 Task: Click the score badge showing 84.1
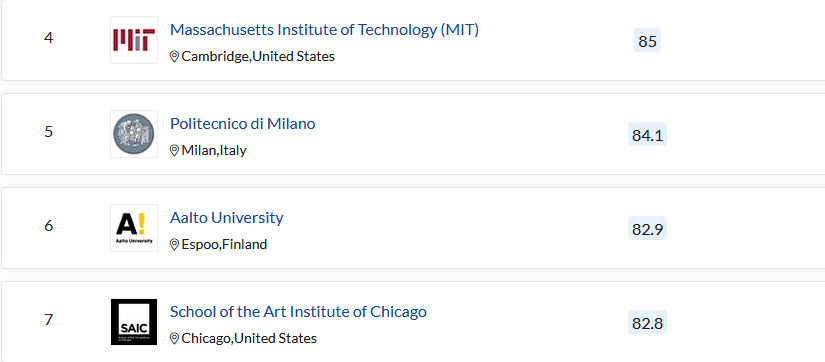click(647, 135)
